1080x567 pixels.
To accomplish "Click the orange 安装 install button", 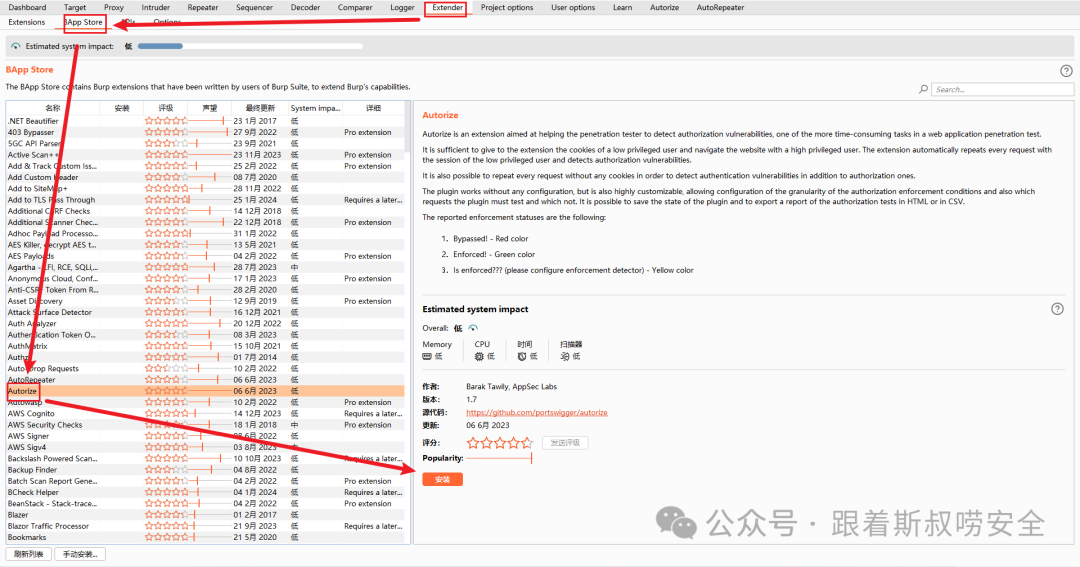I will click(x=442, y=480).
